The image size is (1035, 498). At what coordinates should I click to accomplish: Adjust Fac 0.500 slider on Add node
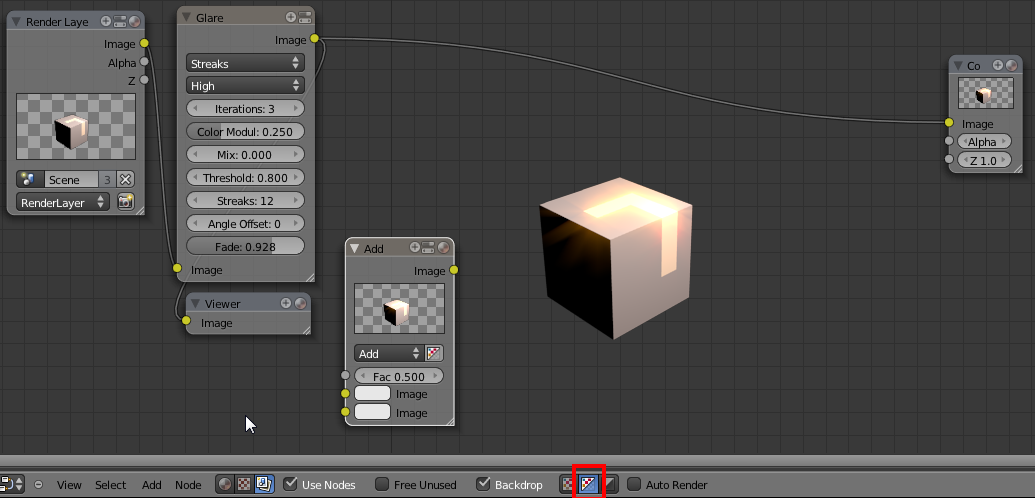tap(399, 376)
